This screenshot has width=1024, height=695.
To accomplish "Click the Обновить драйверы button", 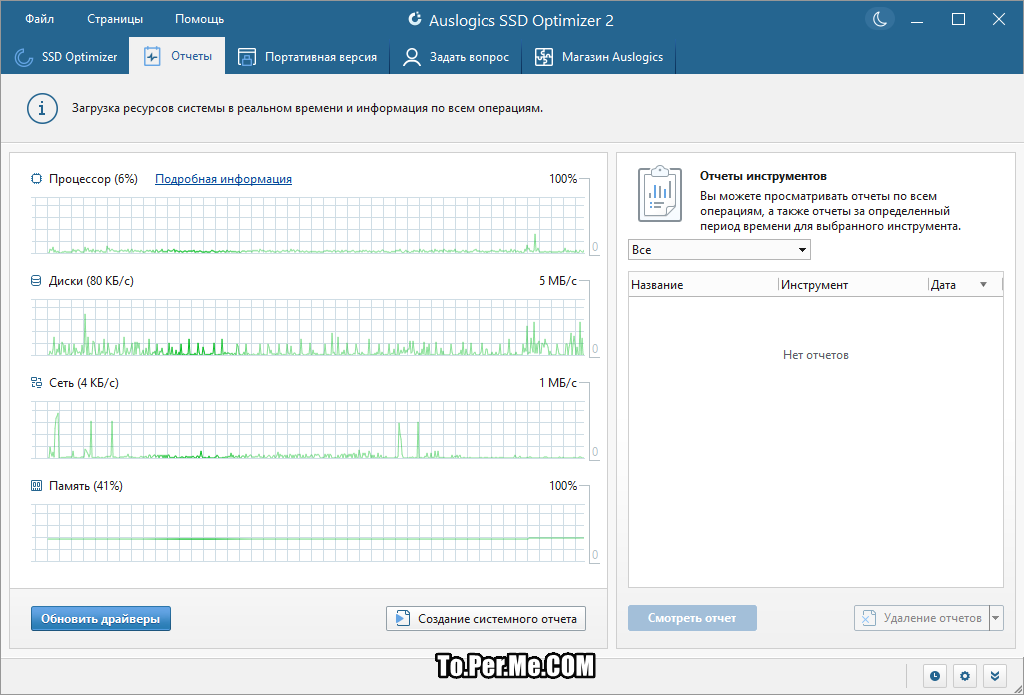I will point(100,619).
